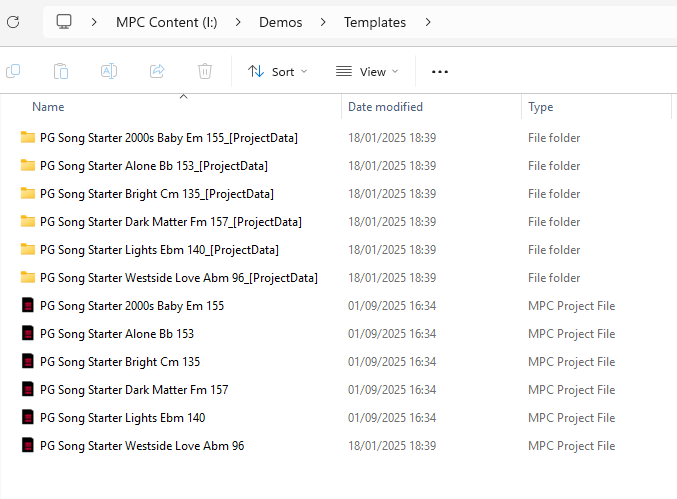Click MPC Project File type of Alone Bb 153
This screenshot has width=677, height=499.
click(572, 334)
